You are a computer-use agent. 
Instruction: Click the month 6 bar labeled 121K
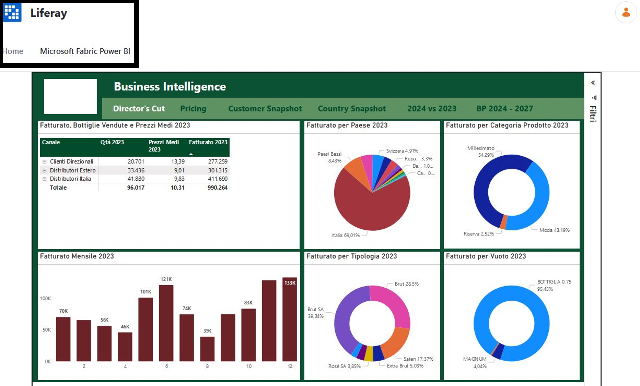(x=166, y=323)
